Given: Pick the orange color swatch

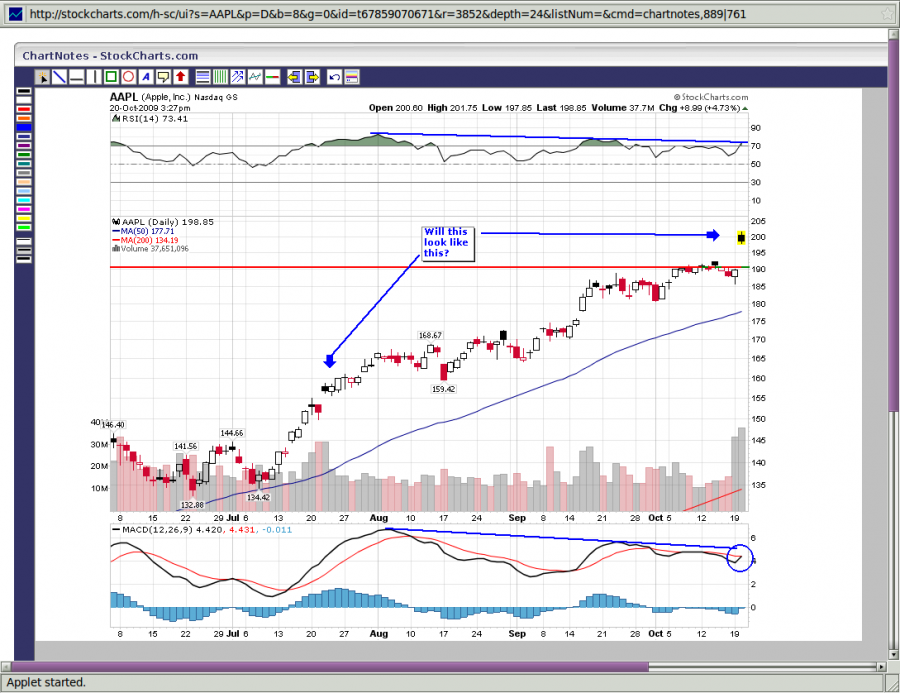Looking at the screenshot, I should pyautogui.click(x=24, y=118).
